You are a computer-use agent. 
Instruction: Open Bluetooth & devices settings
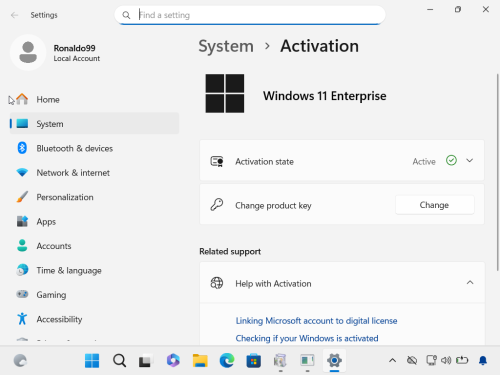tap(94, 148)
